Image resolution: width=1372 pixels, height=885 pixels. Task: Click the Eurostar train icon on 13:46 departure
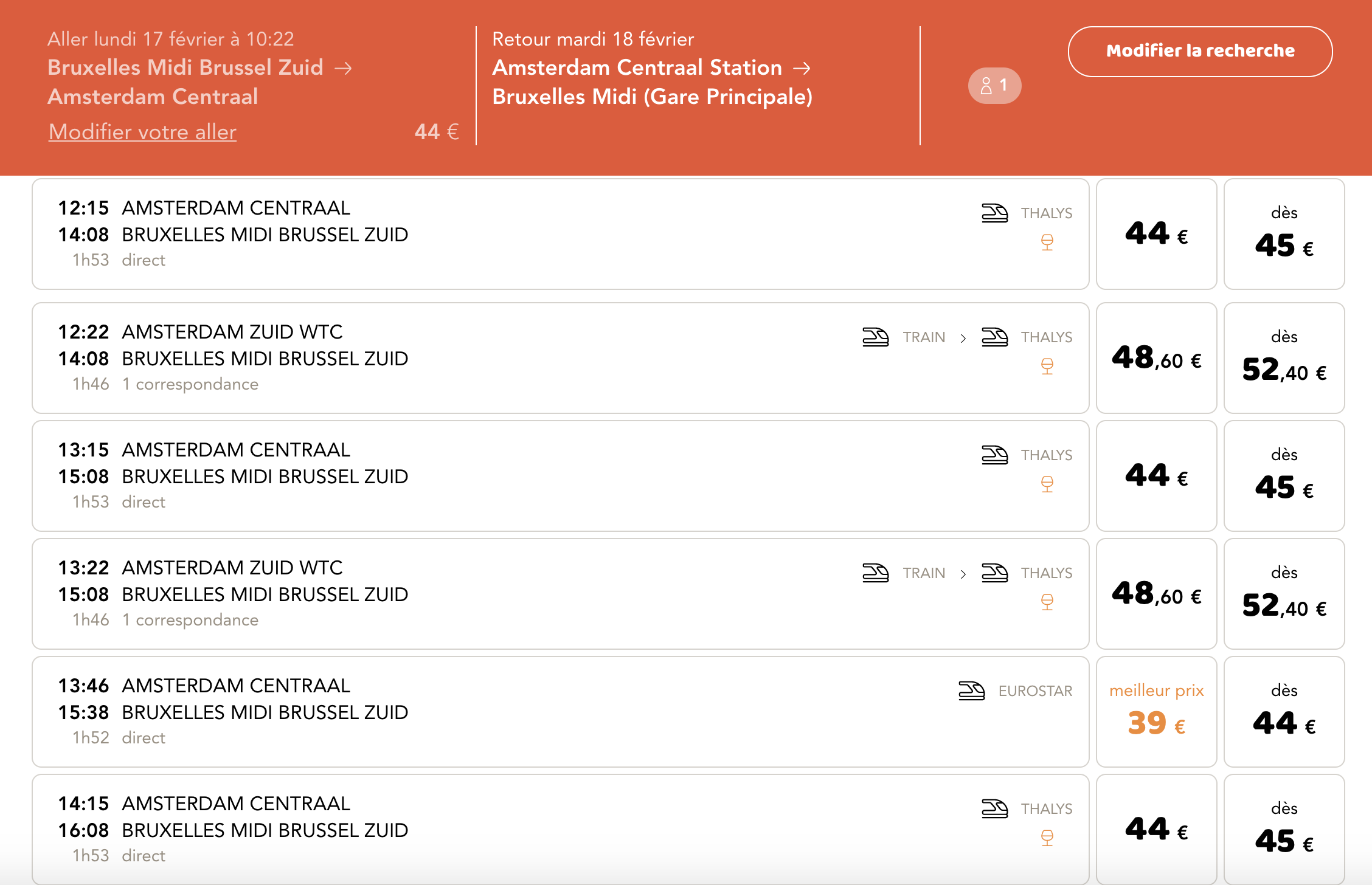(971, 691)
